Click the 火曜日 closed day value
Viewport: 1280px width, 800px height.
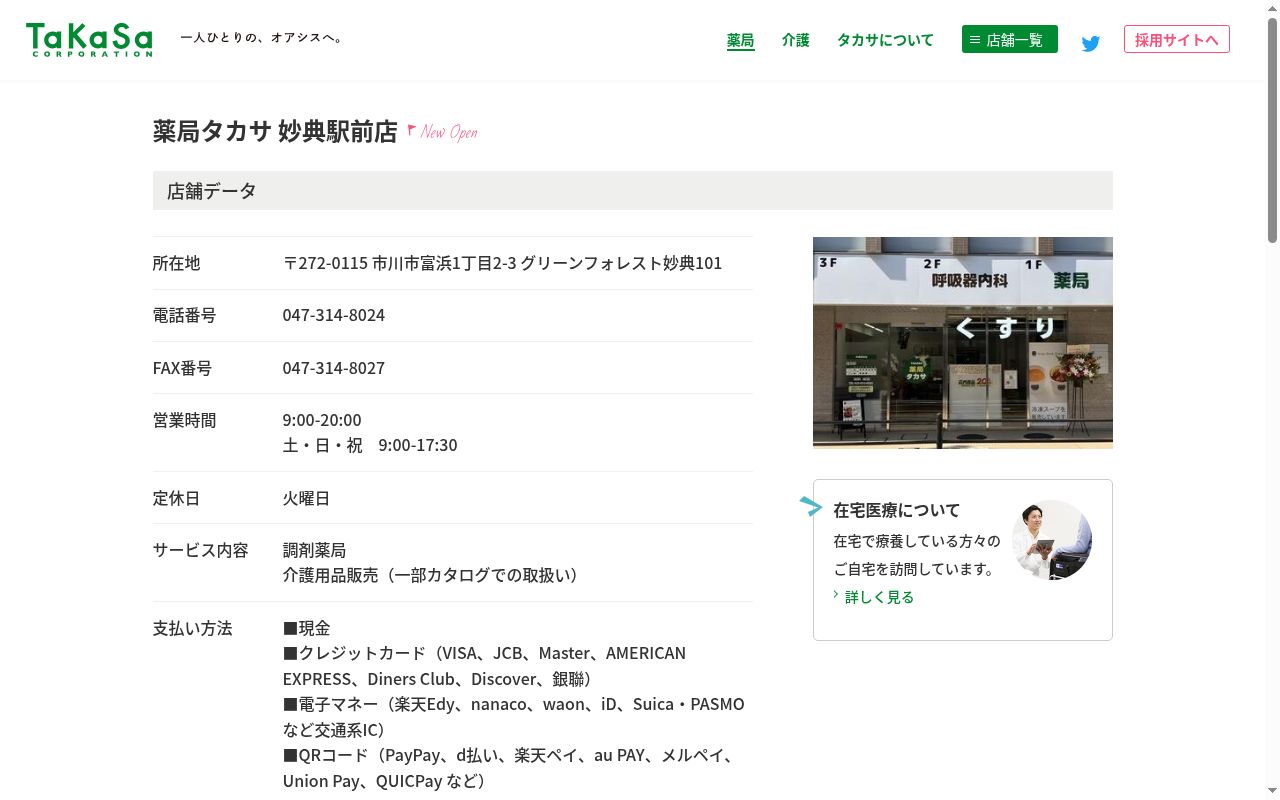tap(306, 498)
